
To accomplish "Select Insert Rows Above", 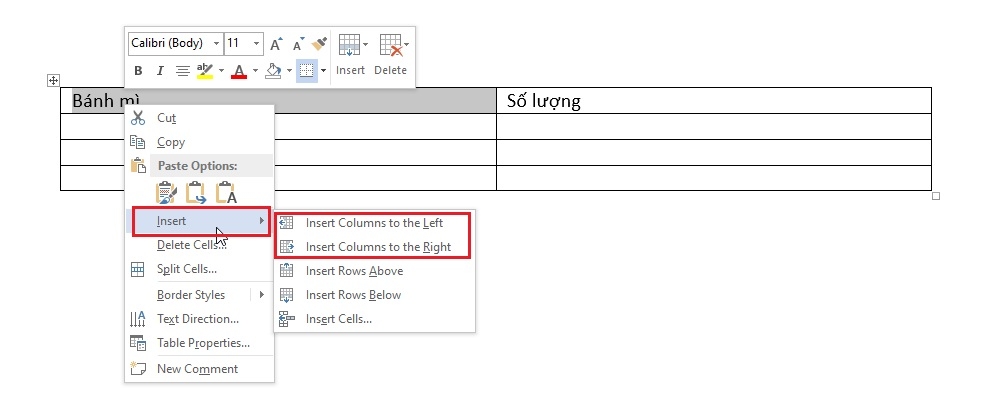I will tap(375, 271).
